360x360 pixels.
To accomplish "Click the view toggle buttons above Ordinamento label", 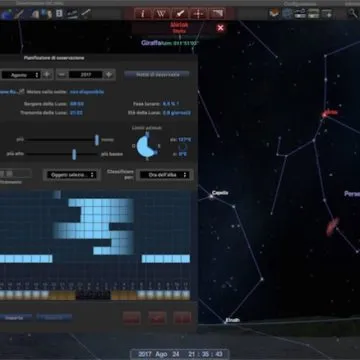I will pos(15,174).
